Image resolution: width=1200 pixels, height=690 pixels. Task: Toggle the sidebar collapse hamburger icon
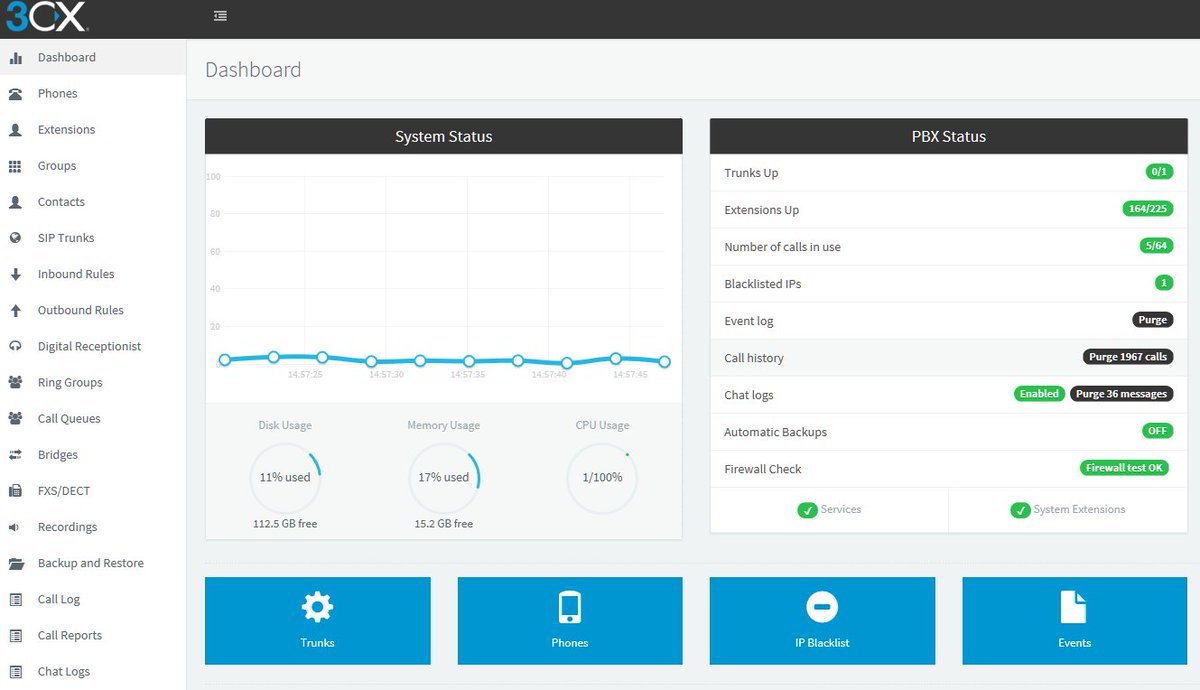tap(220, 16)
